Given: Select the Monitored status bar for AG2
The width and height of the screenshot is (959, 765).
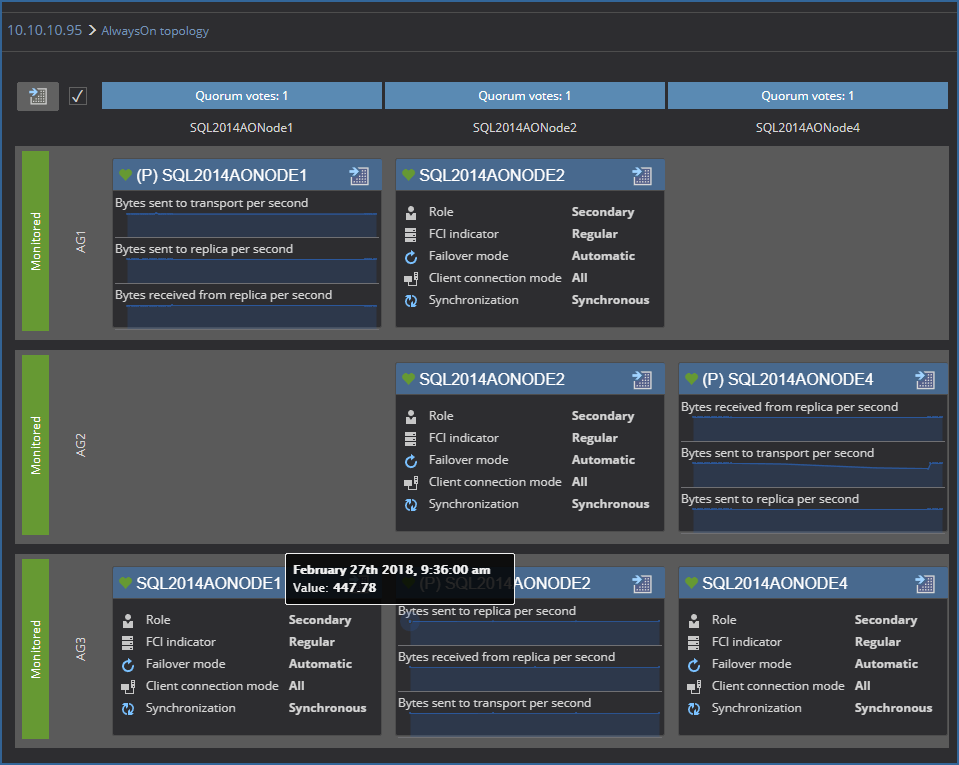Looking at the screenshot, I should coord(35,445).
